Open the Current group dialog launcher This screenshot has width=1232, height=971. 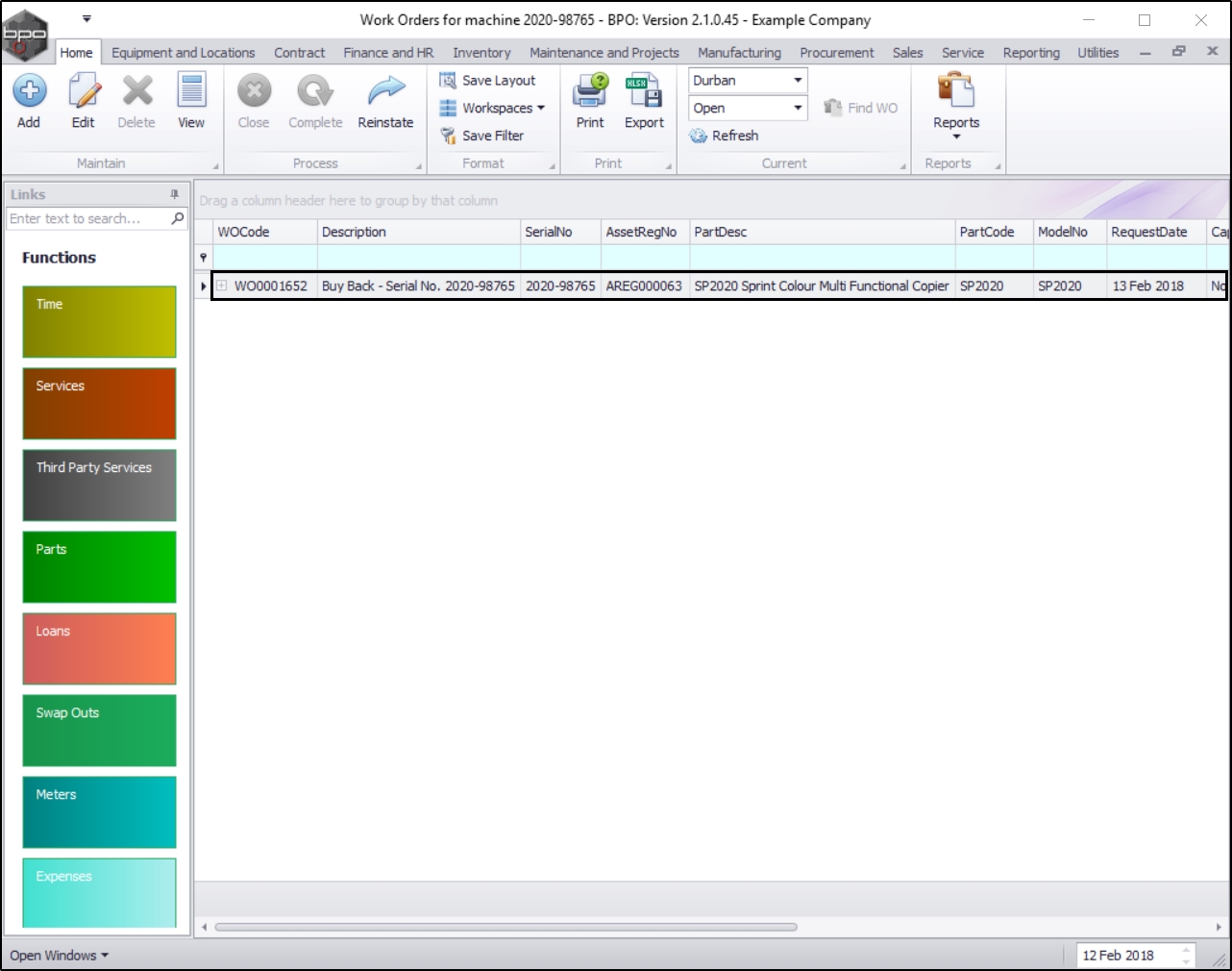click(x=903, y=166)
